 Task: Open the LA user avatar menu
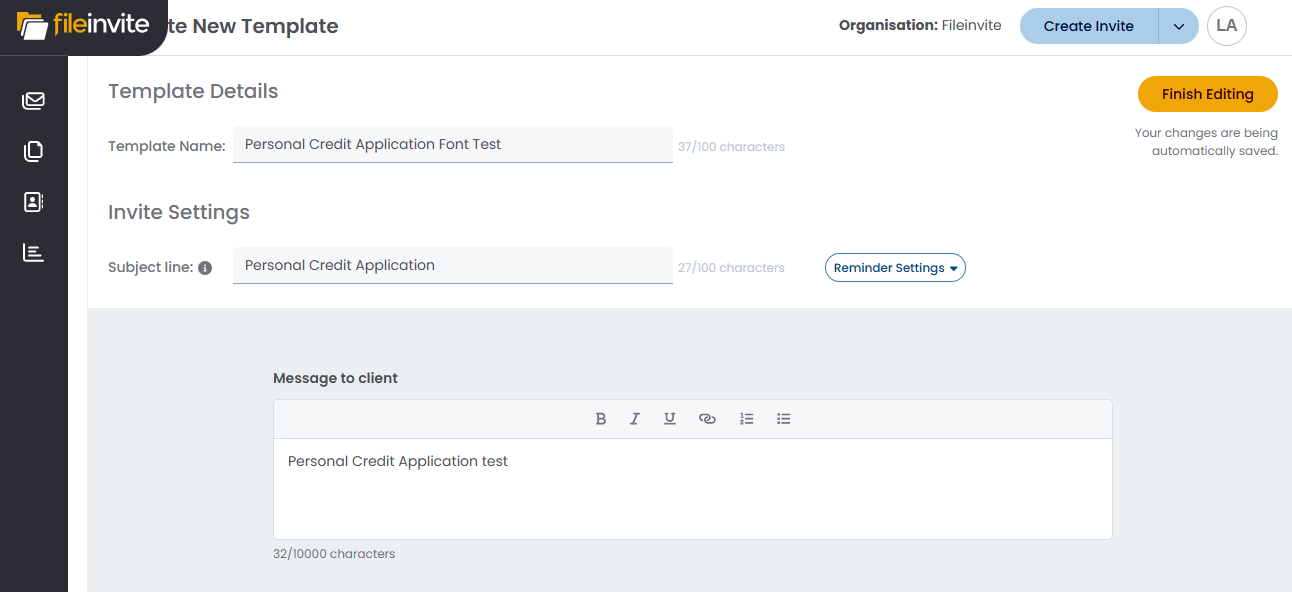point(1226,26)
